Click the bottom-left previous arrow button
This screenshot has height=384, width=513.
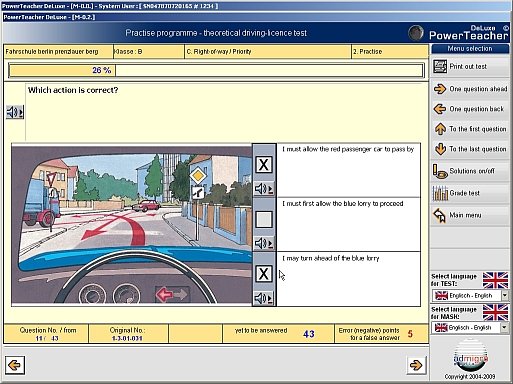click(15, 365)
